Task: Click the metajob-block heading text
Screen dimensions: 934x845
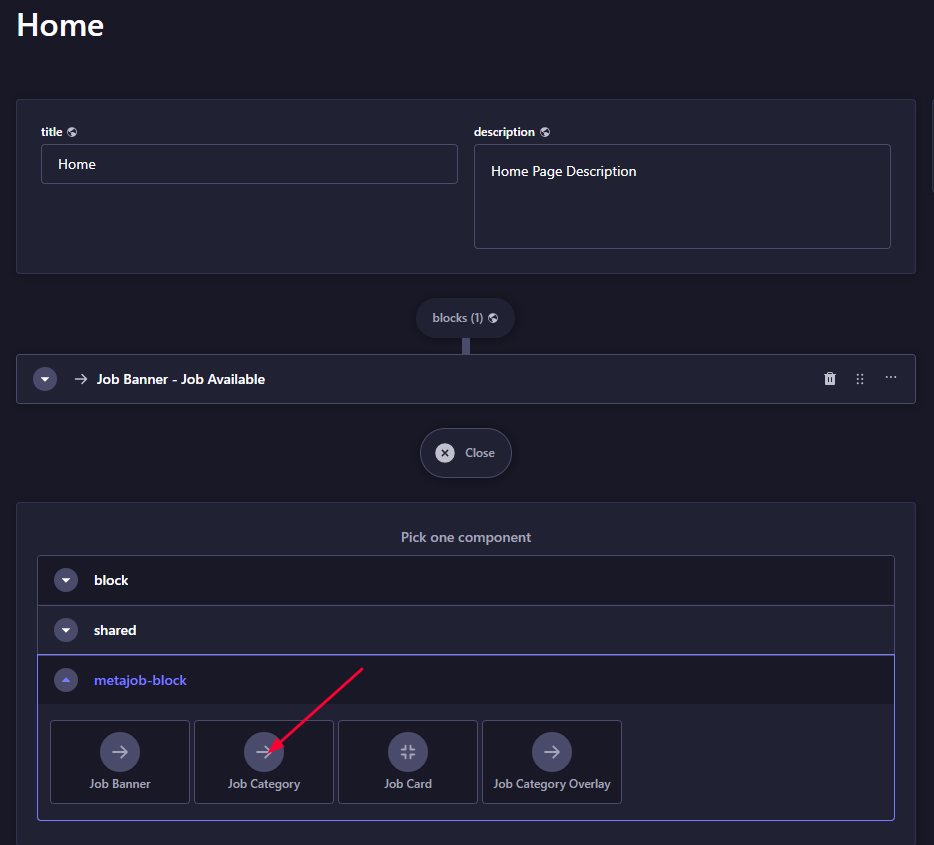Action: (x=140, y=680)
